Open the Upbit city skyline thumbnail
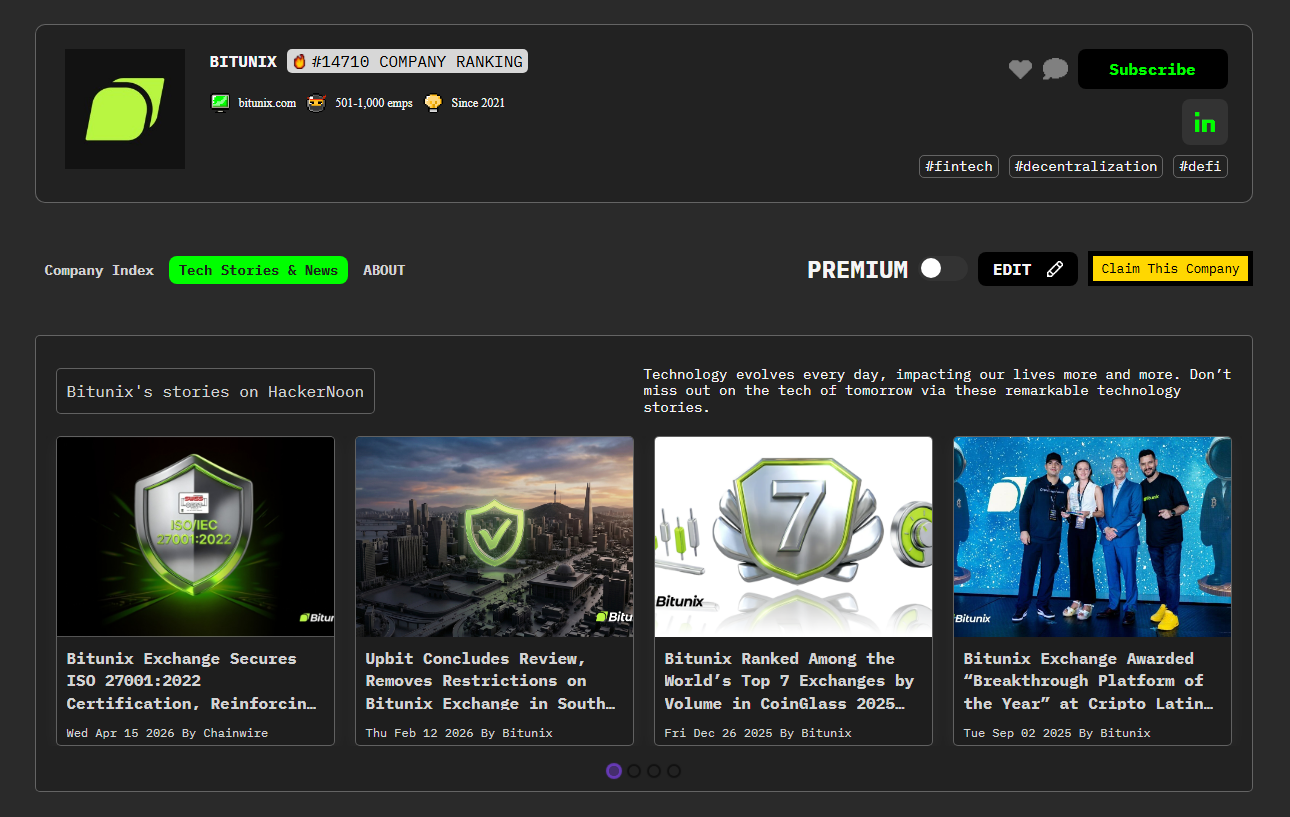Viewport: 1290px width, 817px height. point(494,537)
